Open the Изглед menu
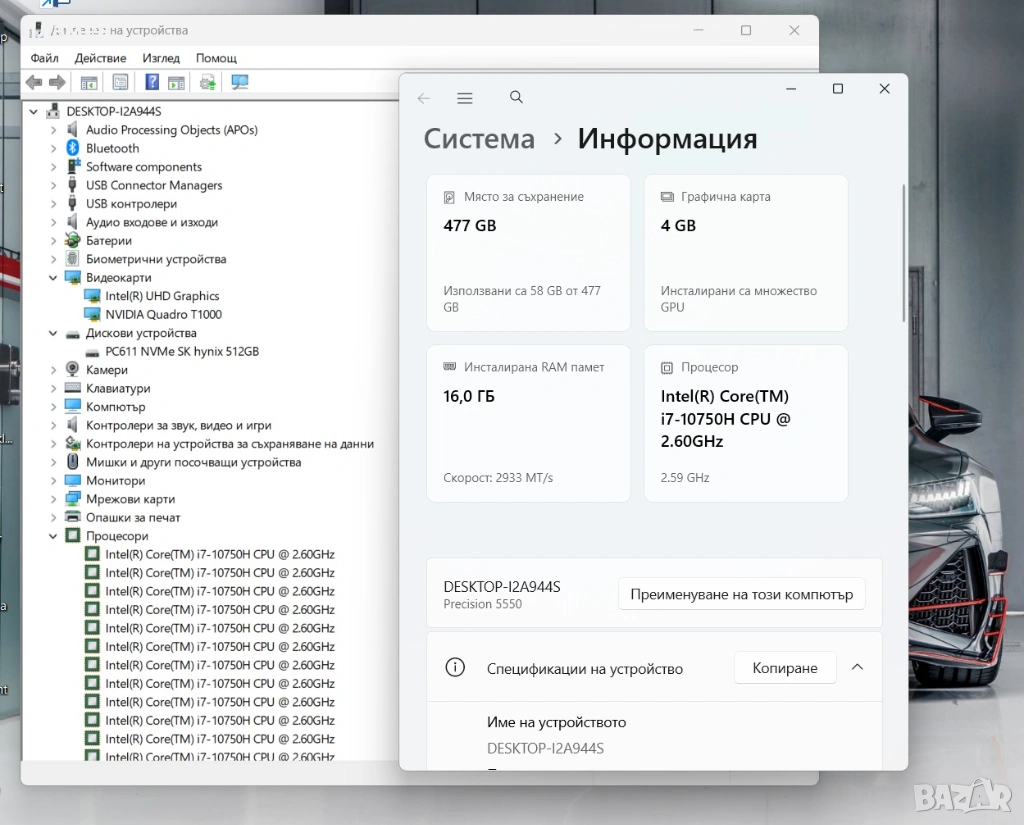This screenshot has width=1024, height=825. click(161, 58)
